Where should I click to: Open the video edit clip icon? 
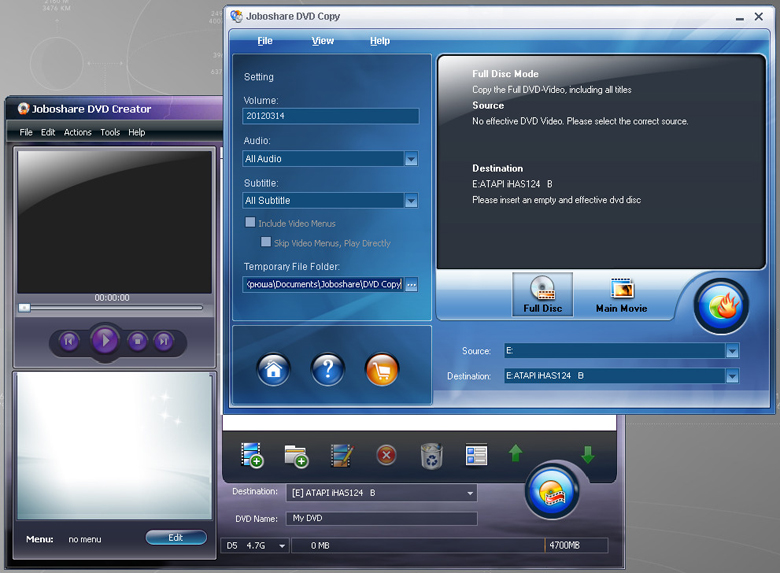pos(342,455)
